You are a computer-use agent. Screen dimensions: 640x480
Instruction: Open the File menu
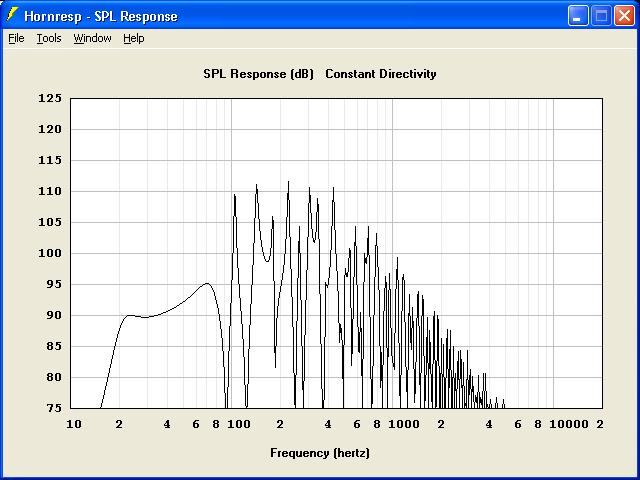16,38
